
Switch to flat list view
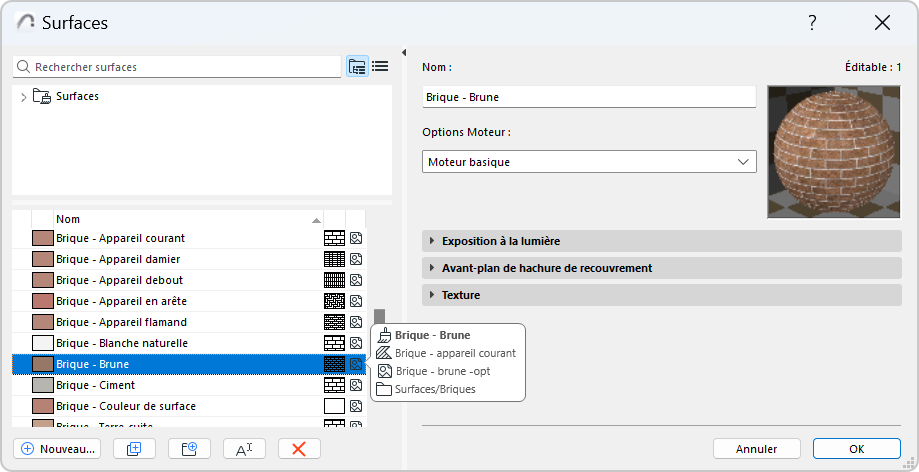pos(381,67)
